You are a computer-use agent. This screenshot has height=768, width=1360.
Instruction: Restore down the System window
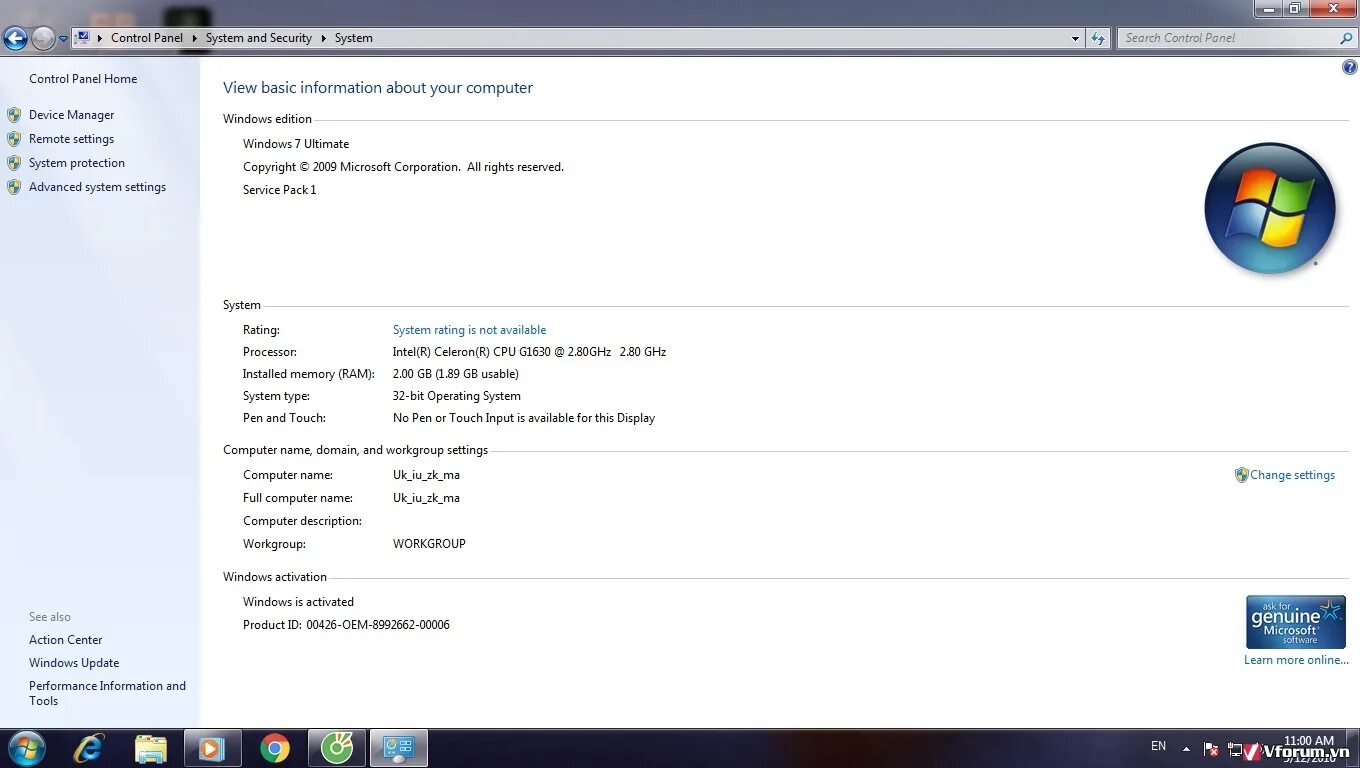click(x=1295, y=9)
